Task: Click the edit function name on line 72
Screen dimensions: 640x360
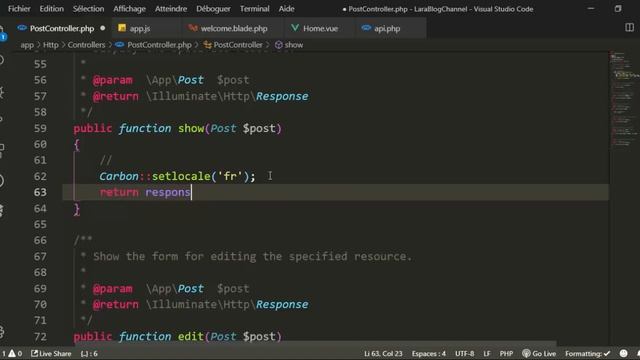Action: click(191, 336)
